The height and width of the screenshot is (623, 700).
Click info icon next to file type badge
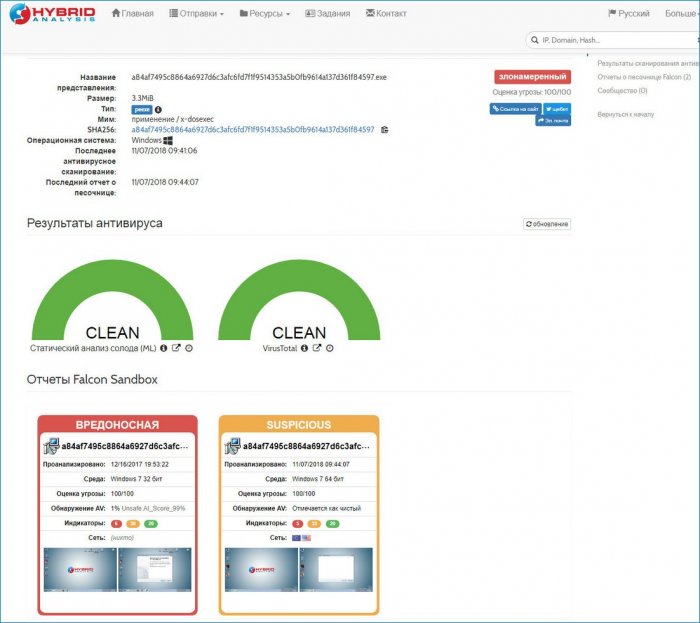[158, 109]
